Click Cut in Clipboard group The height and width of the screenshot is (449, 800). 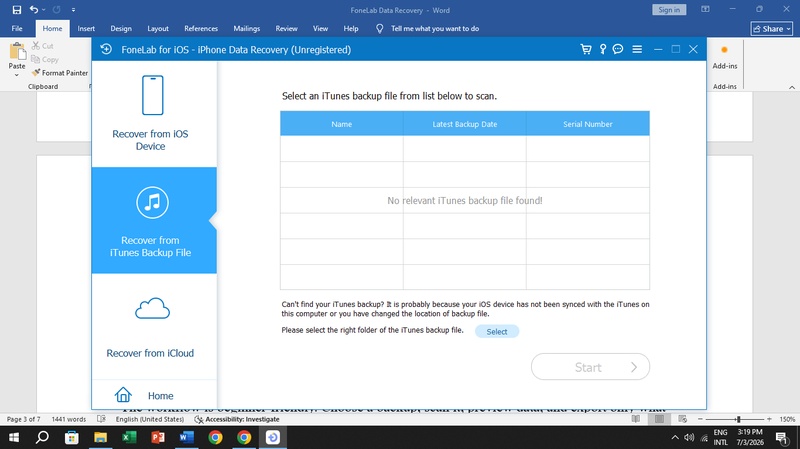[42, 46]
